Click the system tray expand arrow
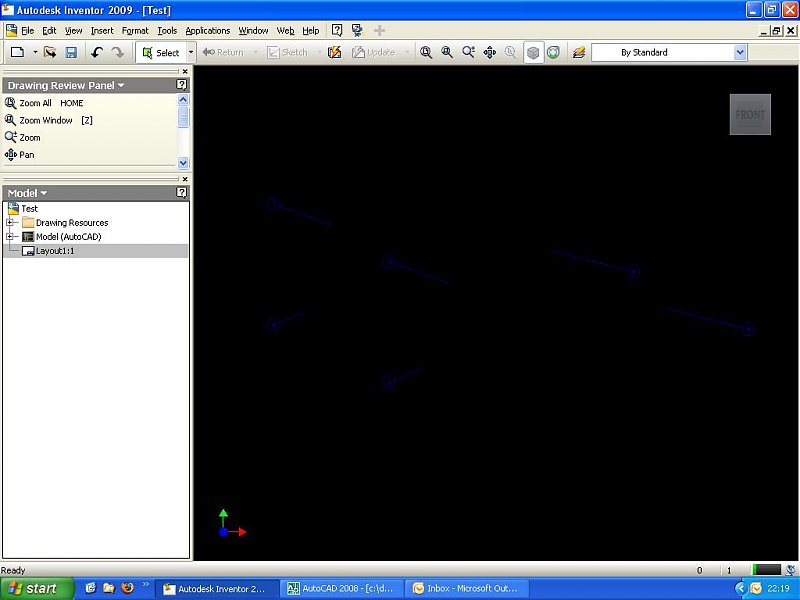 tap(740, 588)
